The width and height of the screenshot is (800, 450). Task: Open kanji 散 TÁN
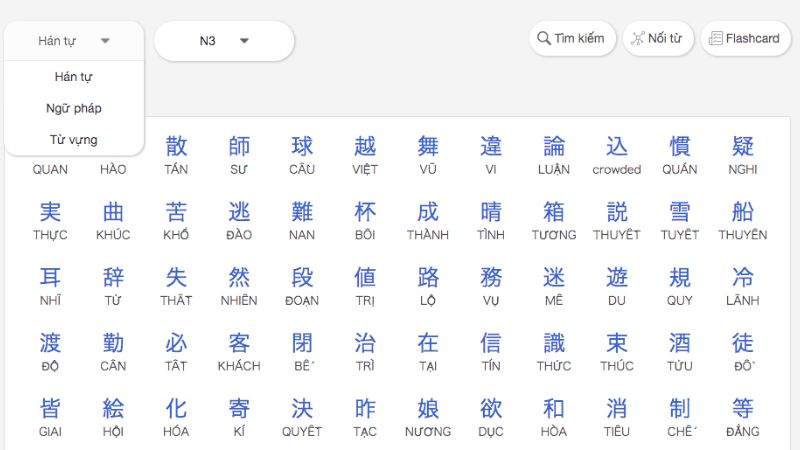tap(176, 155)
